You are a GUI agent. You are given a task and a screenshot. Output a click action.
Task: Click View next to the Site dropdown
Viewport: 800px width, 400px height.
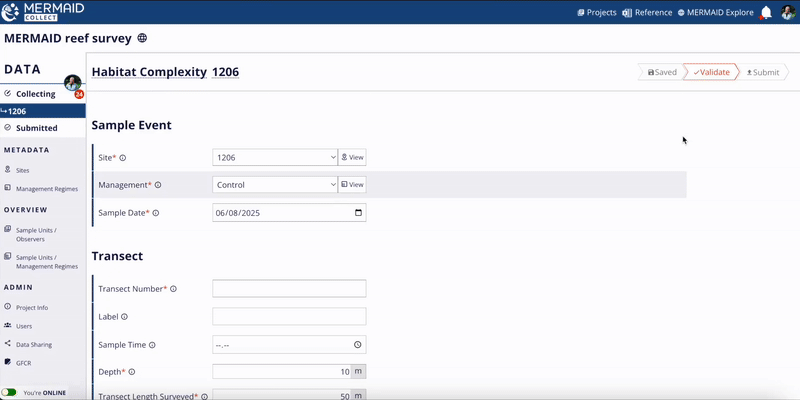click(352, 158)
